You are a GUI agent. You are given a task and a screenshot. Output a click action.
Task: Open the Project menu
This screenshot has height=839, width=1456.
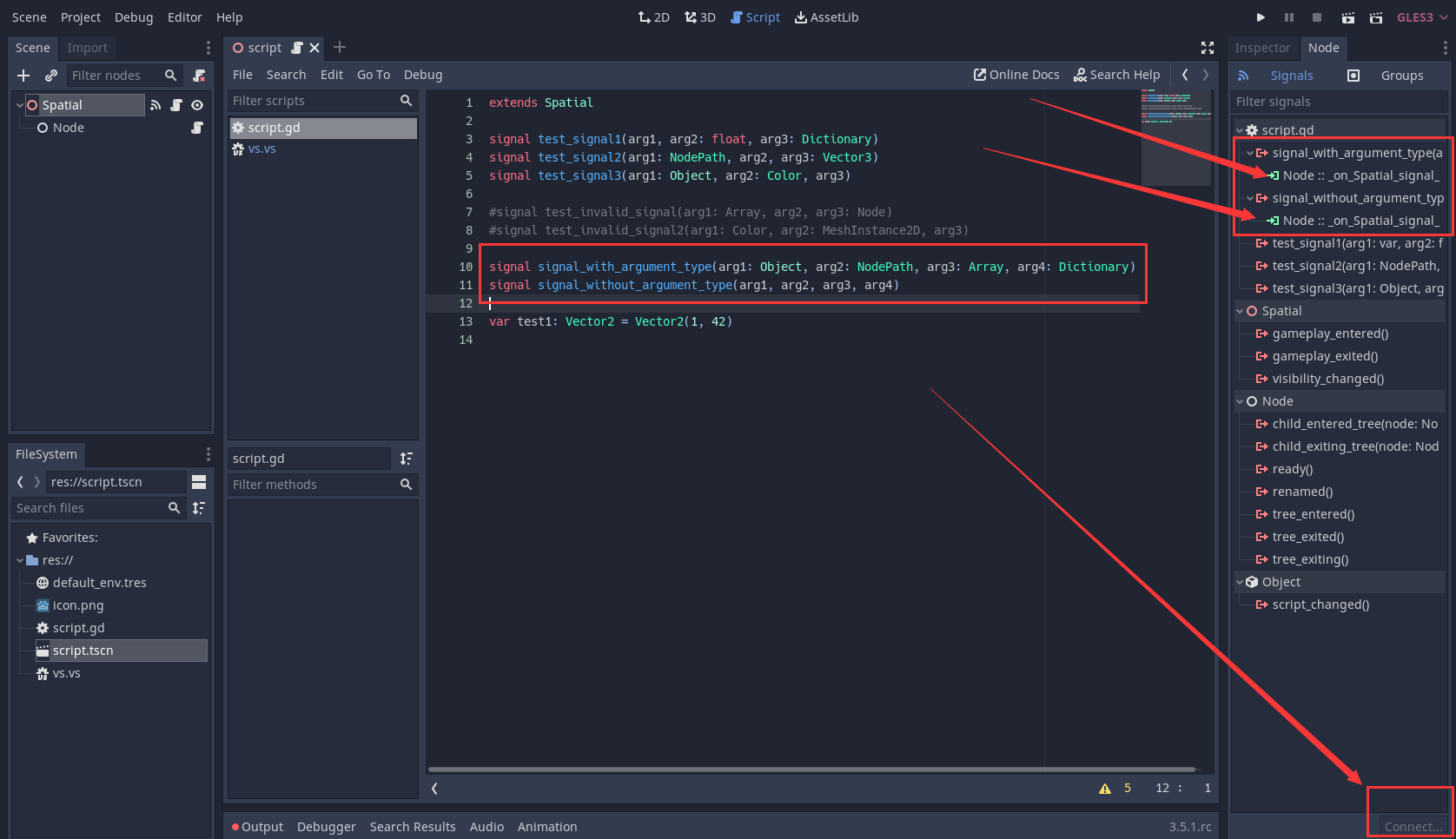pos(81,17)
